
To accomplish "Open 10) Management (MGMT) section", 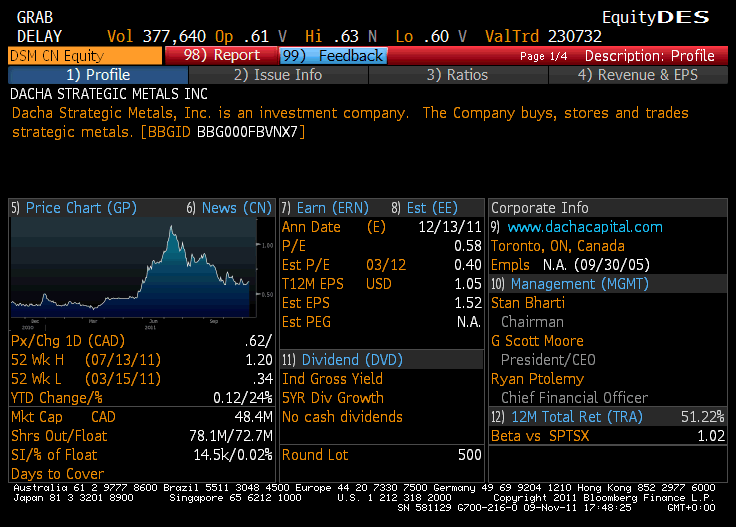I will (570, 284).
